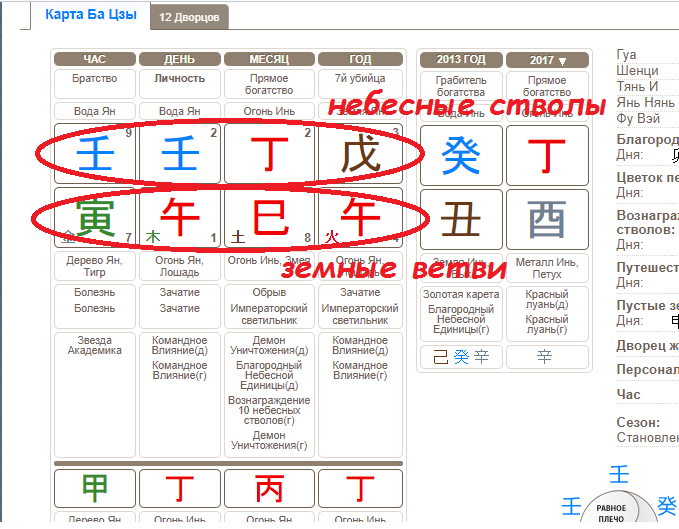
Task: Select the ЧАС pillar header
Action: [95, 59]
